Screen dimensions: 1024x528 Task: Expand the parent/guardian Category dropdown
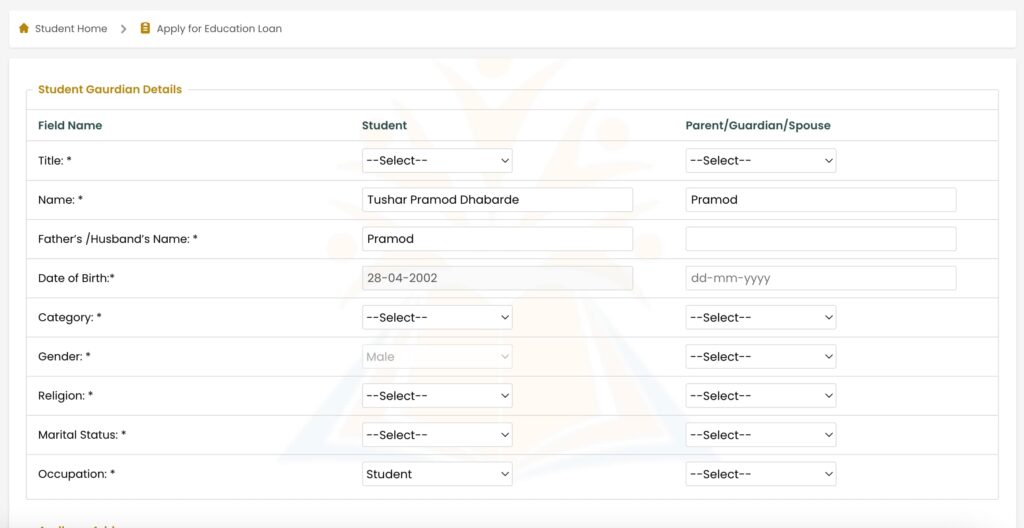(761, 318)
